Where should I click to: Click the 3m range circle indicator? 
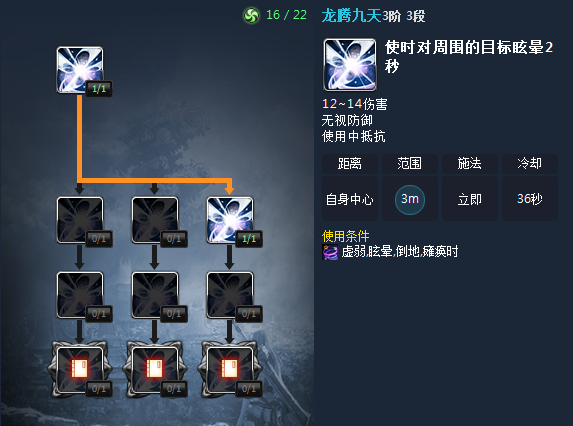pyautogui.click(x=410, y=199)
